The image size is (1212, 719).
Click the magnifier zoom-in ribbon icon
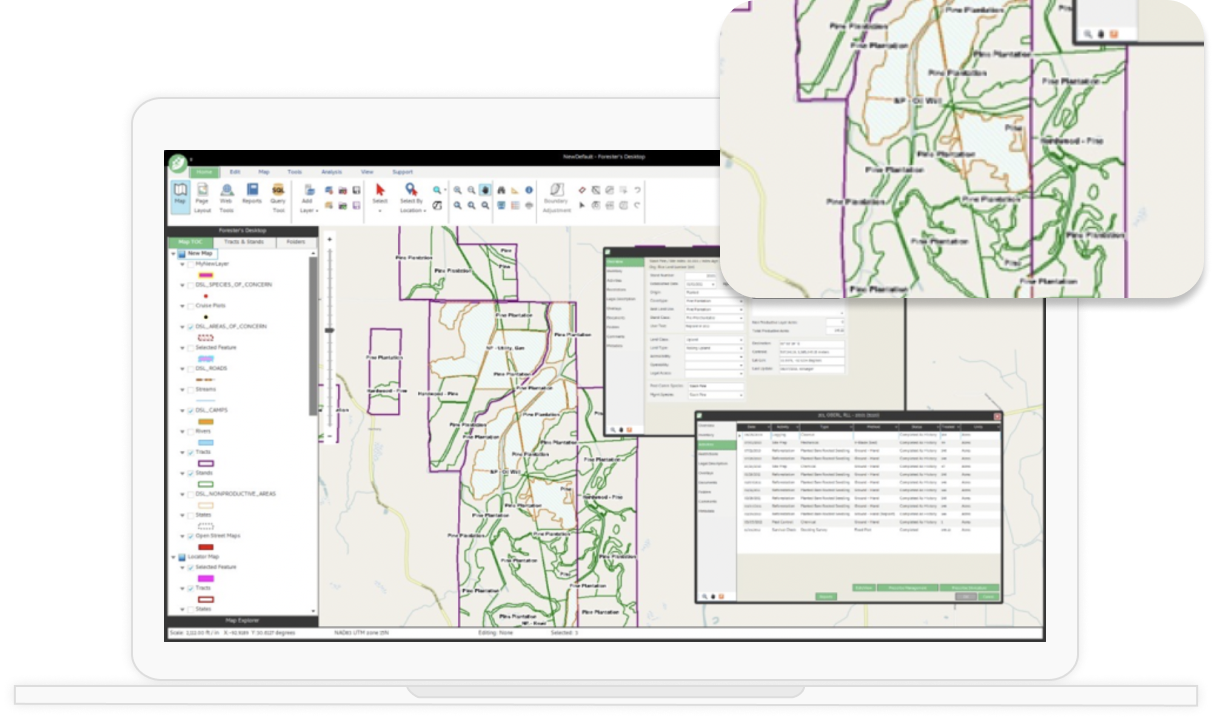coord(458,189)
